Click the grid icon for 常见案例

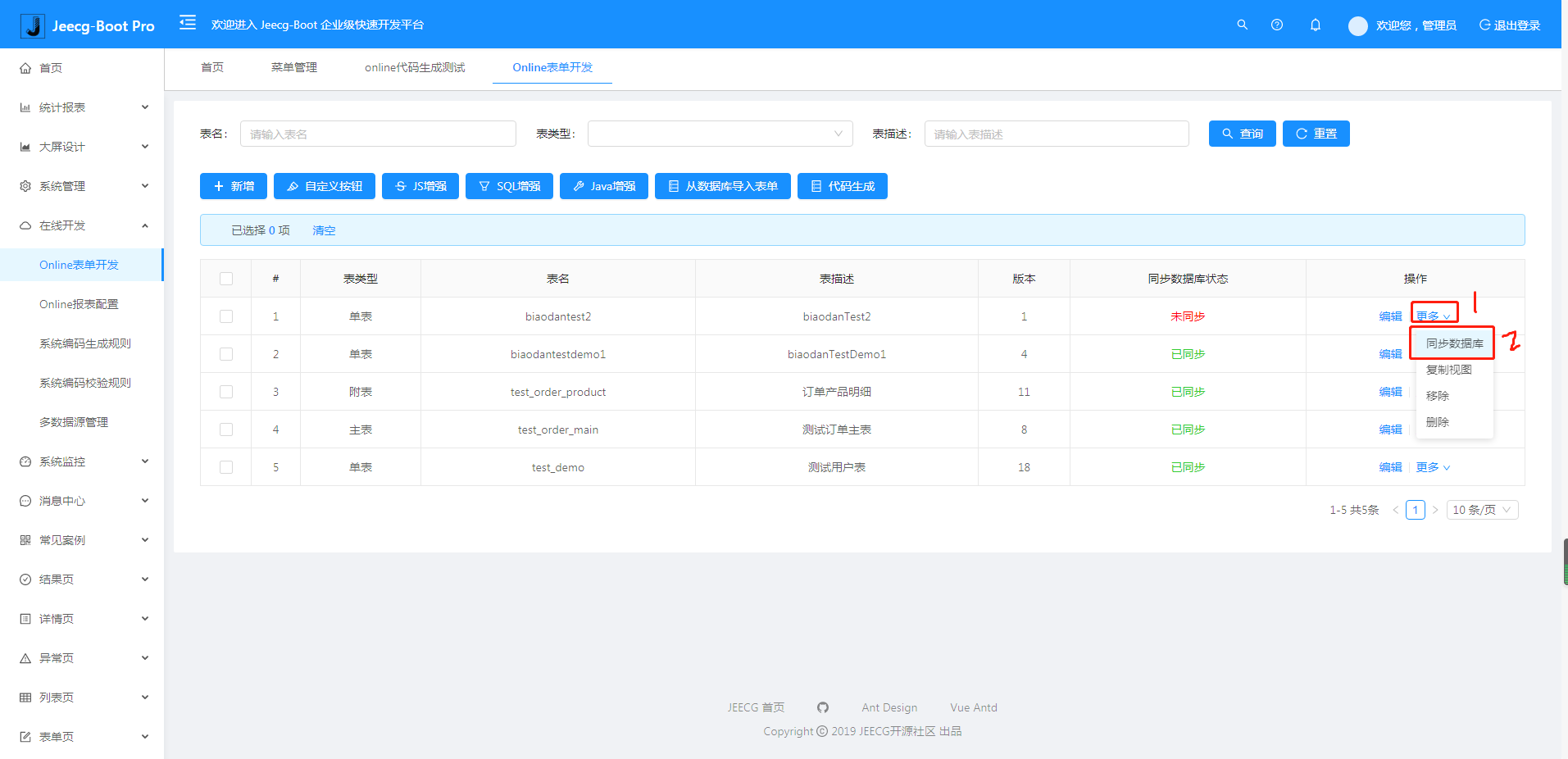coord(25,540)
